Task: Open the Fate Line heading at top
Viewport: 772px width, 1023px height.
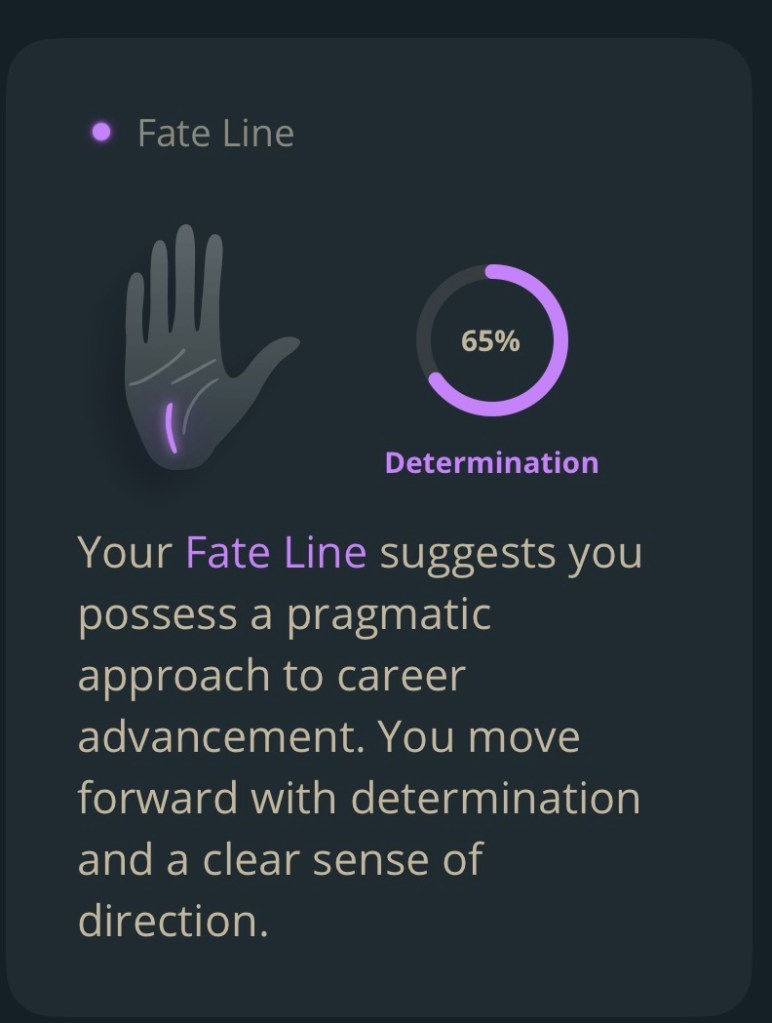Action: pyautogui.click(x=215, y=133)
